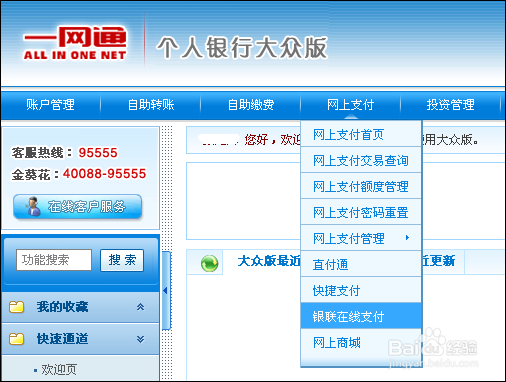Open the 网上支付 navigation tab
Image resolution: width=506 pixels, height=382 pixels.
350,105
